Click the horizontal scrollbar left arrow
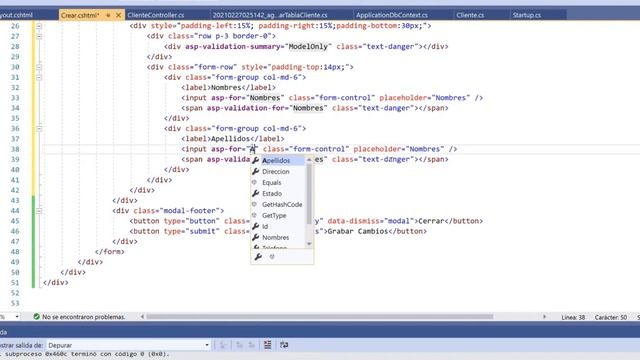Image resolution: width=640 pixels, height=360 pixels. pos(142,317)
